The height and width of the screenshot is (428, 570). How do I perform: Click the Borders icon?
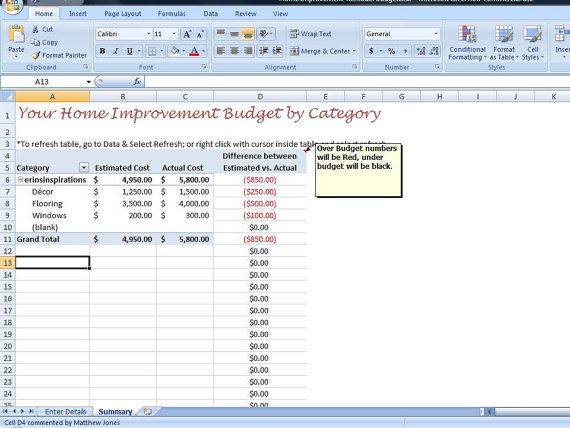pos(152,51)
